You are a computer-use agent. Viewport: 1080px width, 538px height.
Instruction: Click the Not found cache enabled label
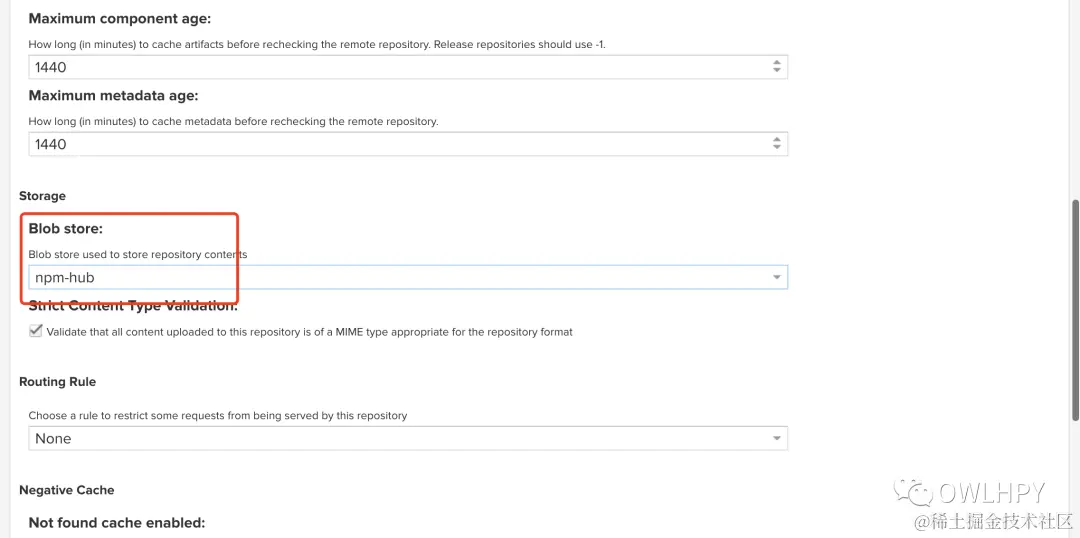tap(116, 522)
